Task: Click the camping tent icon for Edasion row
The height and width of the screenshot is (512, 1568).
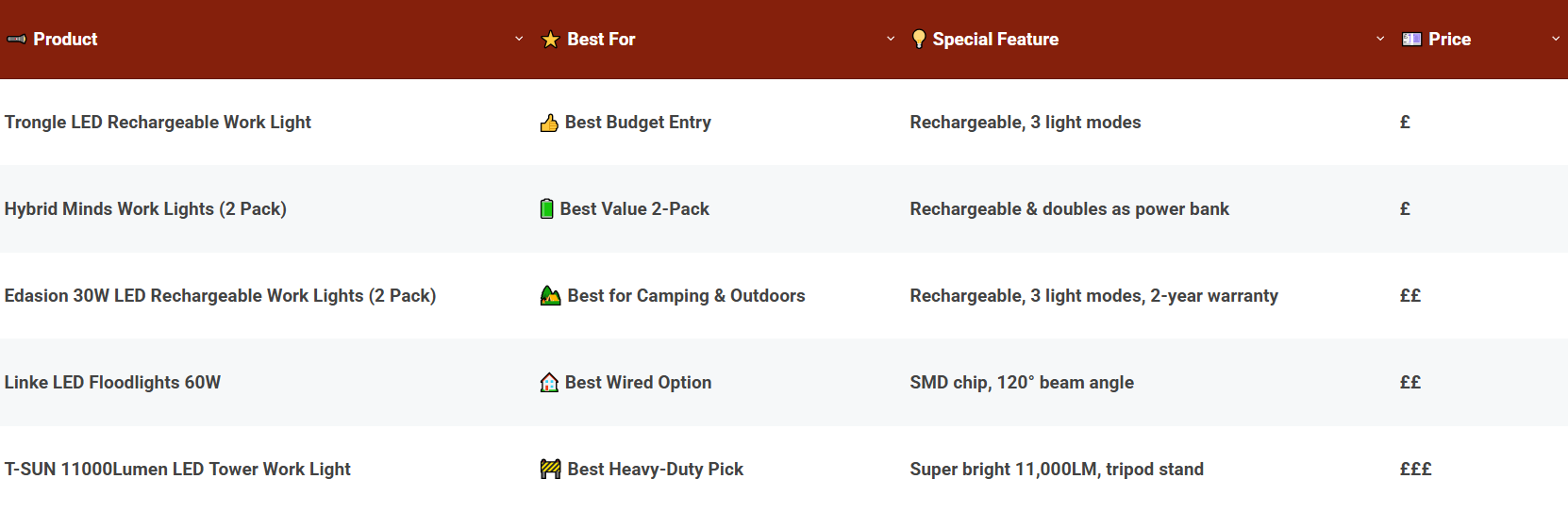Action: click(x=550, y=296)
